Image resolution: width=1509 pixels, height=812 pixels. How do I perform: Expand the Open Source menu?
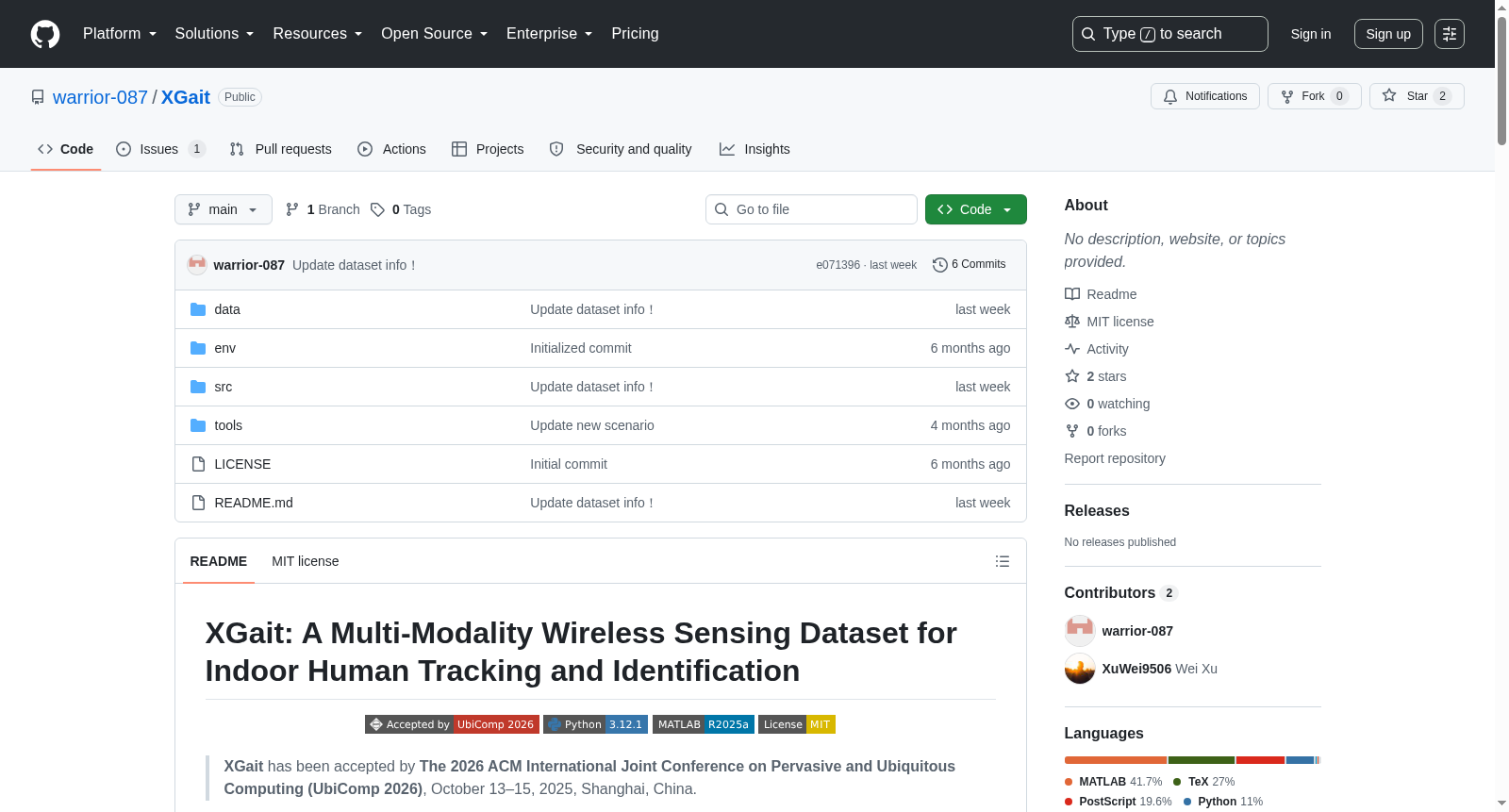pyautogui.click(x=435, y=34)
